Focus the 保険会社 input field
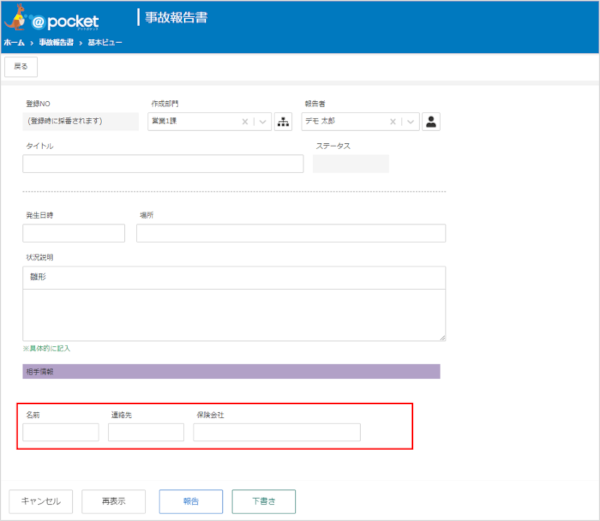The height and width of the screenshot is (521, 600). 277,432
